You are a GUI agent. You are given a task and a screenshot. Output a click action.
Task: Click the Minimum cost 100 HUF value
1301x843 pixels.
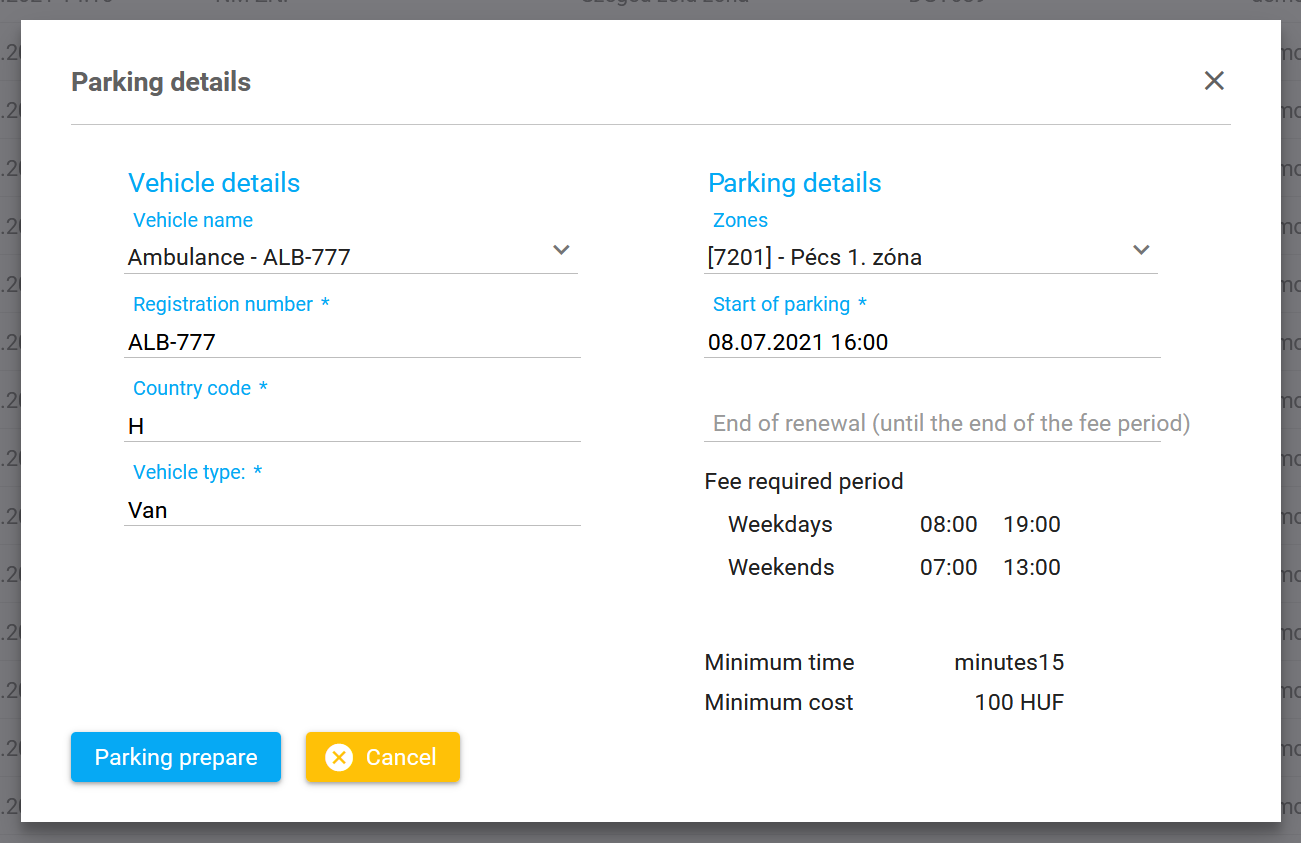pos(1019,702)
